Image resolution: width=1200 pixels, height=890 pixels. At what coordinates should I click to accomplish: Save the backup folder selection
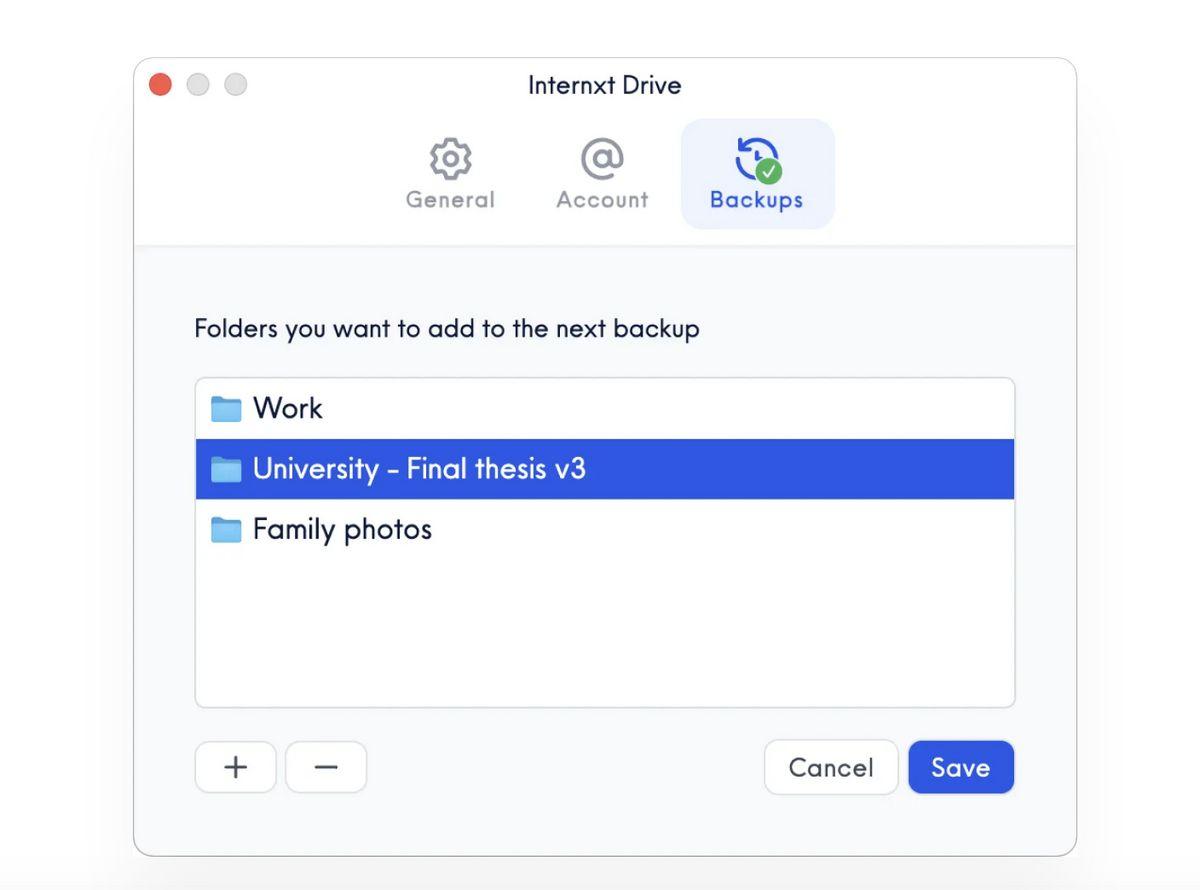tap(961, 767)
